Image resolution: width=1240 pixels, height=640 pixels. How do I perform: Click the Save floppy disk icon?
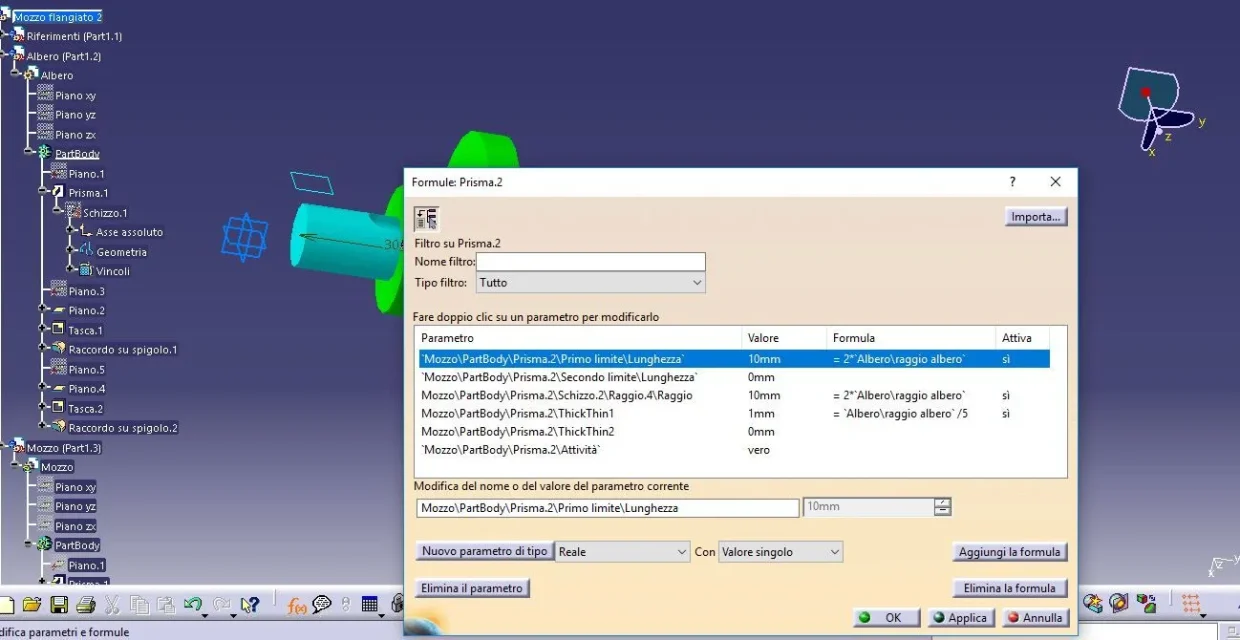(59, 605)
